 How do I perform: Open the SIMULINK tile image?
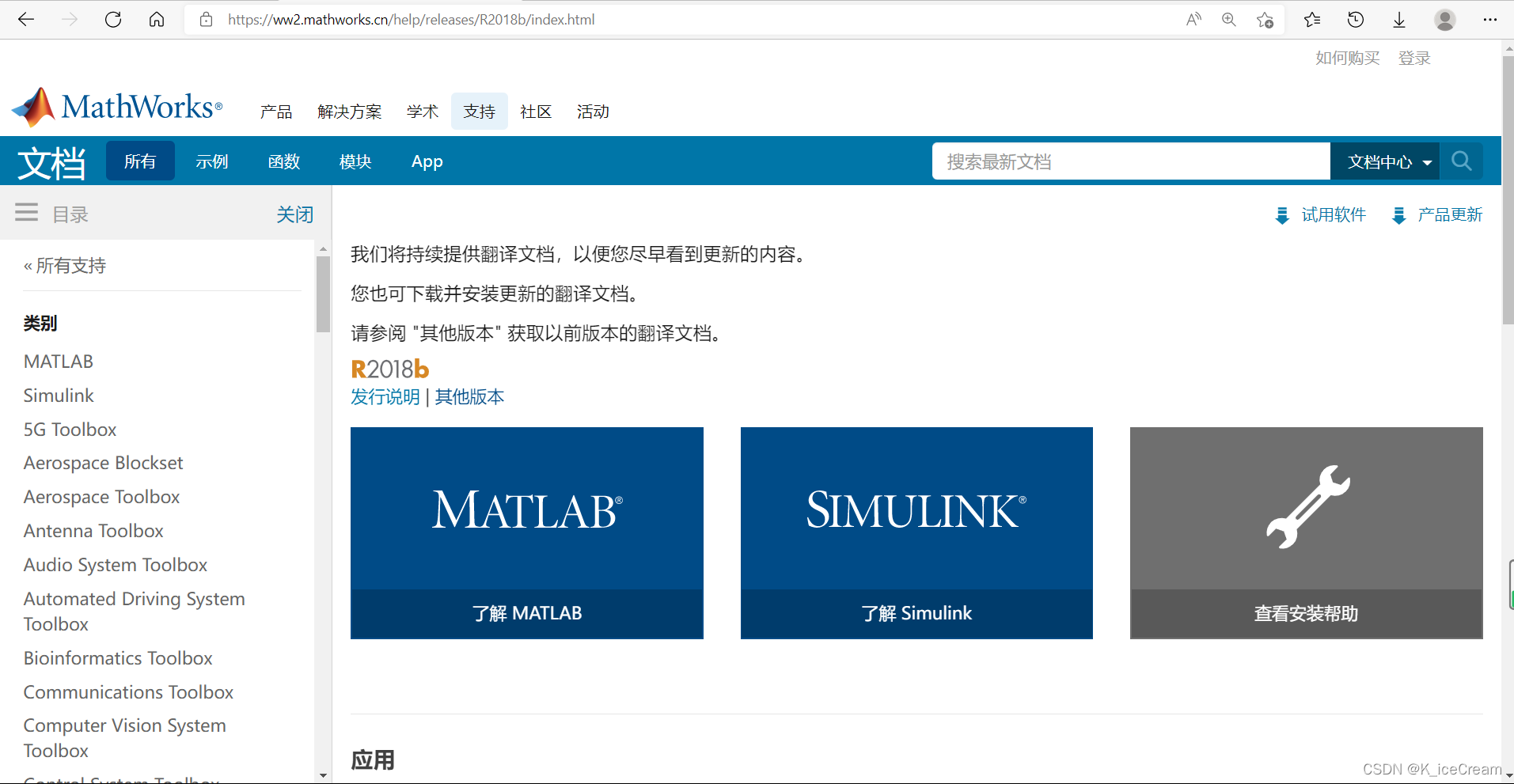pos(916,509)
